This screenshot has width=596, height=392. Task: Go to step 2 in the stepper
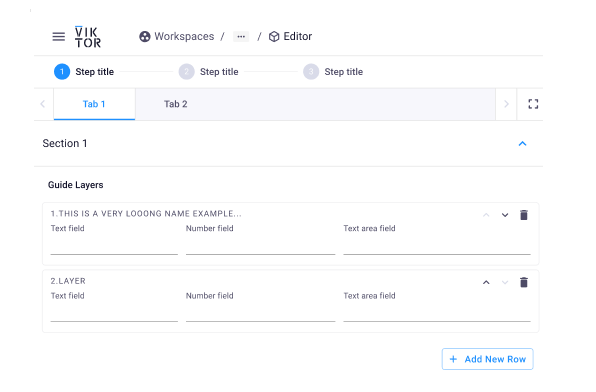[x=209, y=71]
